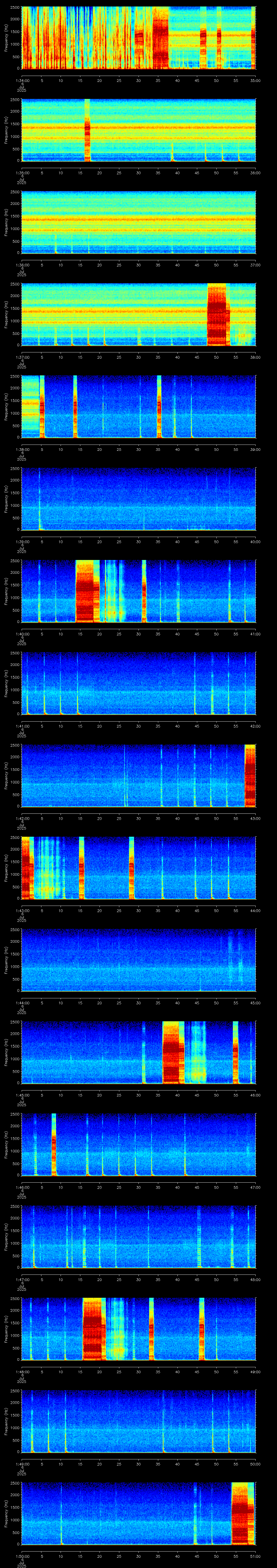Click the narrow burst at 1:46:08

click(x=54, y=1144)
